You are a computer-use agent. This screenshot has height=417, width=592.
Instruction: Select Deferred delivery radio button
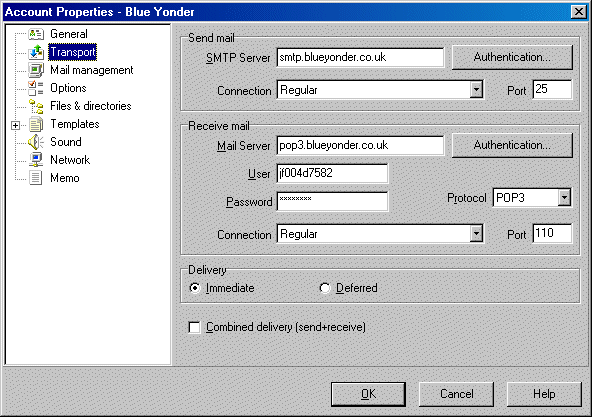click(x=325, y=288)
